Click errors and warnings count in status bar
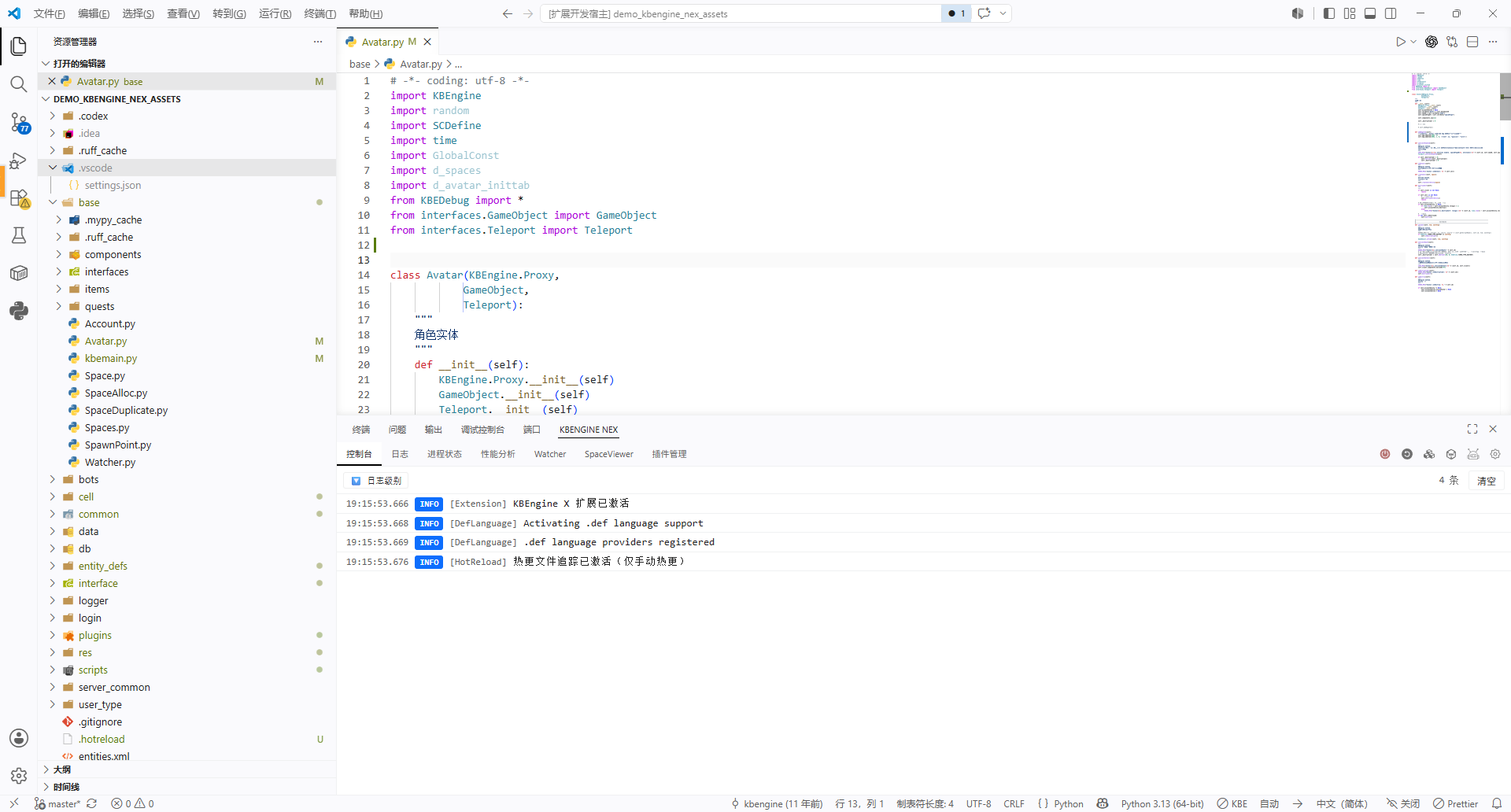Viewport: 1511px width, 812px height. click(132, 803)
